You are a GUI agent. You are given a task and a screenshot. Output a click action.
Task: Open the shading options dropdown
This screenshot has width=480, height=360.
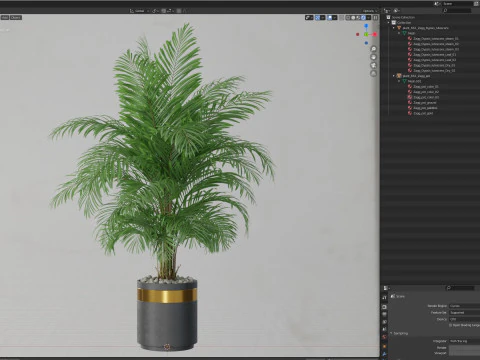(368, 18)
